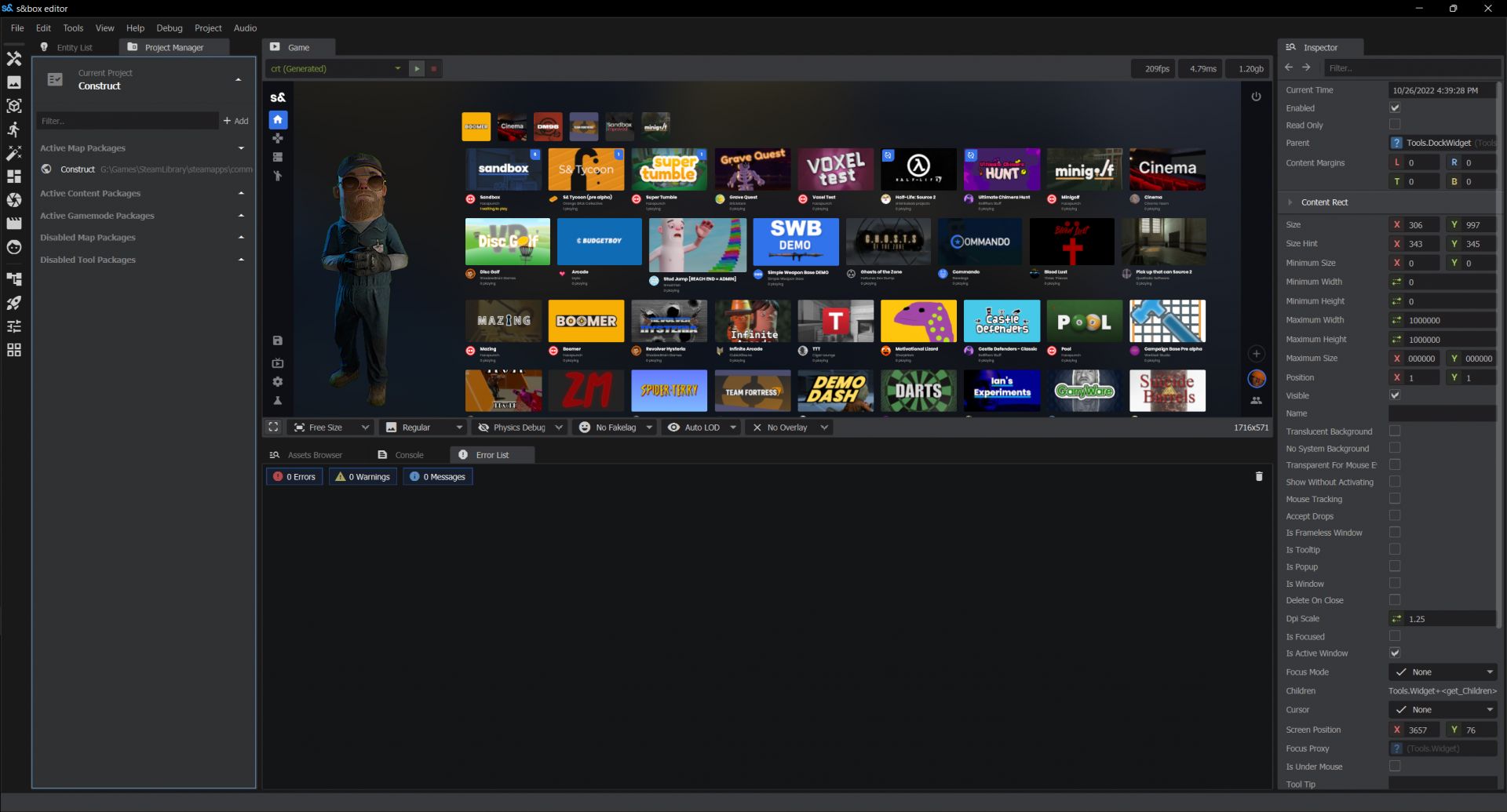Viewport: 1507px width, 812px height.
Task: Open the sliders settings icon in sidebar
Action: [x=14, y=326]
